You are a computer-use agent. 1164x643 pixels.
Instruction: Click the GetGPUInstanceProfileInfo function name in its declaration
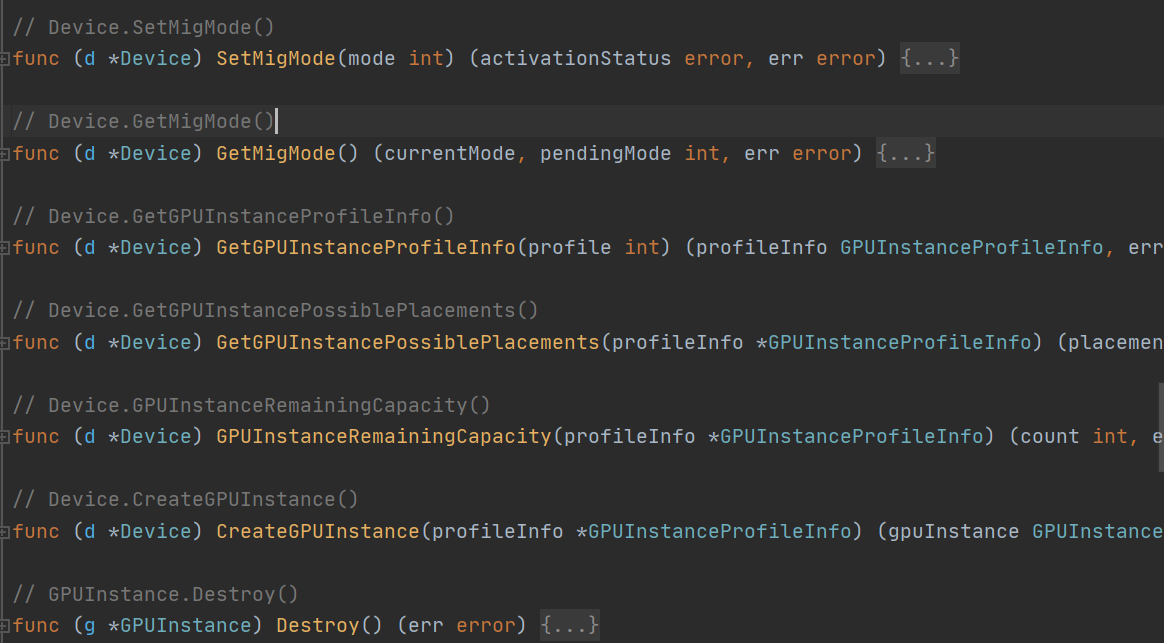tap(366, 247)
